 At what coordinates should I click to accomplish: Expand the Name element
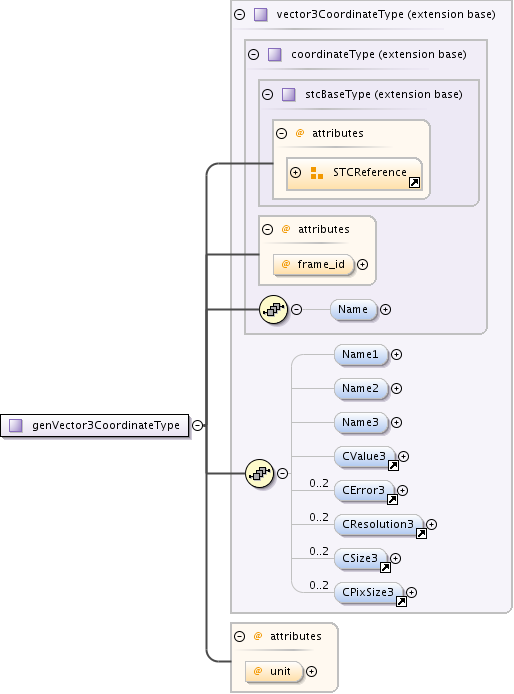click(x=386, y=309)
